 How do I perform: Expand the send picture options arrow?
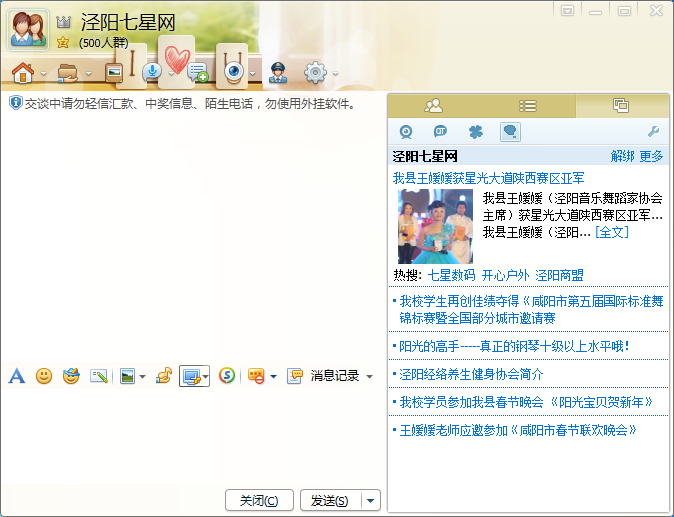pyautogui.click(x=142, y=377)
